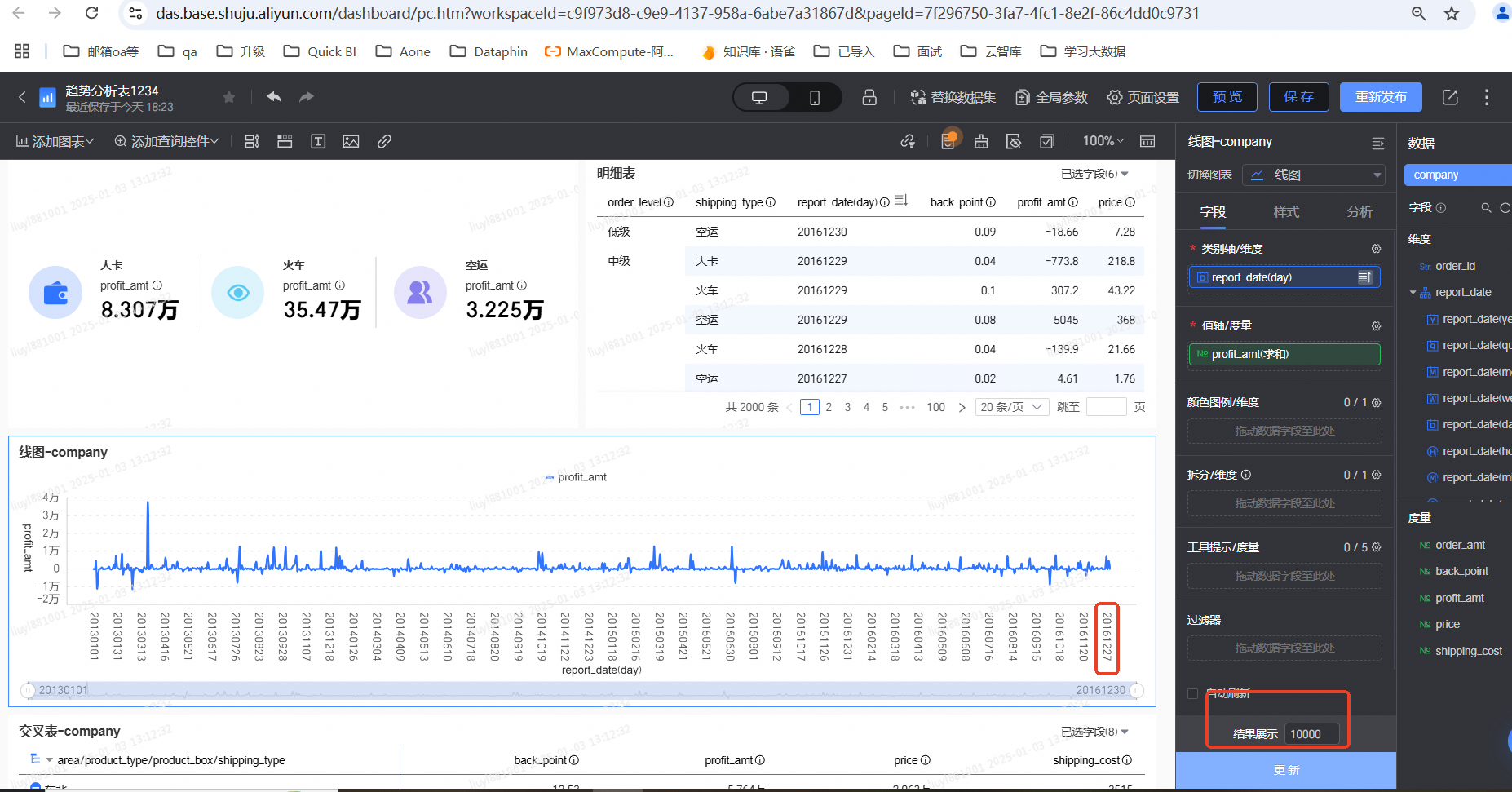This screenshot has height=792, width=1512.
Task: Open the 切换图表 线图 dropdown
Action: pos(1313,175)
